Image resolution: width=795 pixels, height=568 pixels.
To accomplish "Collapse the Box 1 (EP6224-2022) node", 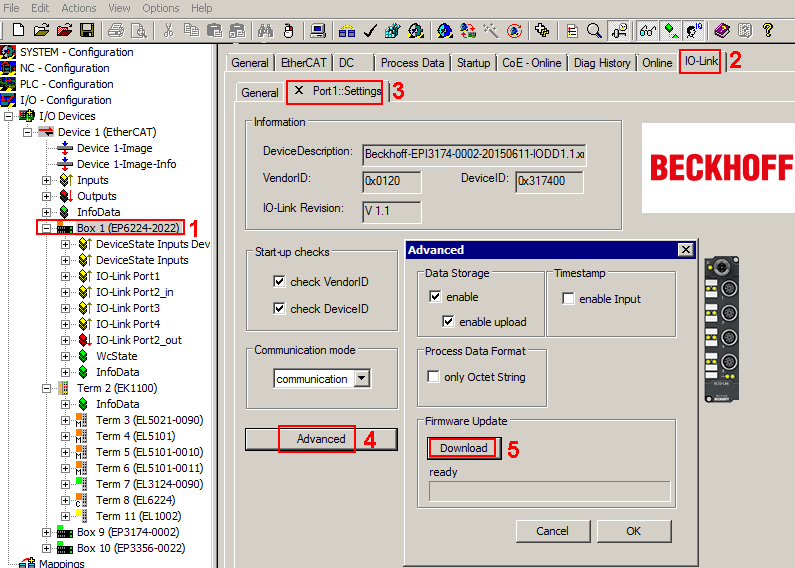I will [x=46, y=228].
